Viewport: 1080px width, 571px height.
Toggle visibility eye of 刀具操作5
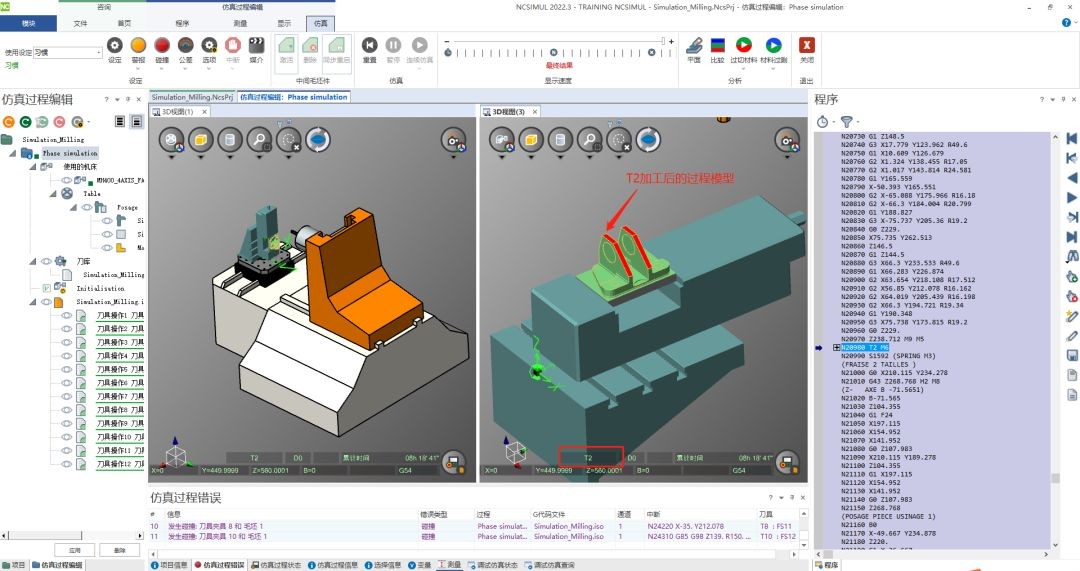click(67, 369)
